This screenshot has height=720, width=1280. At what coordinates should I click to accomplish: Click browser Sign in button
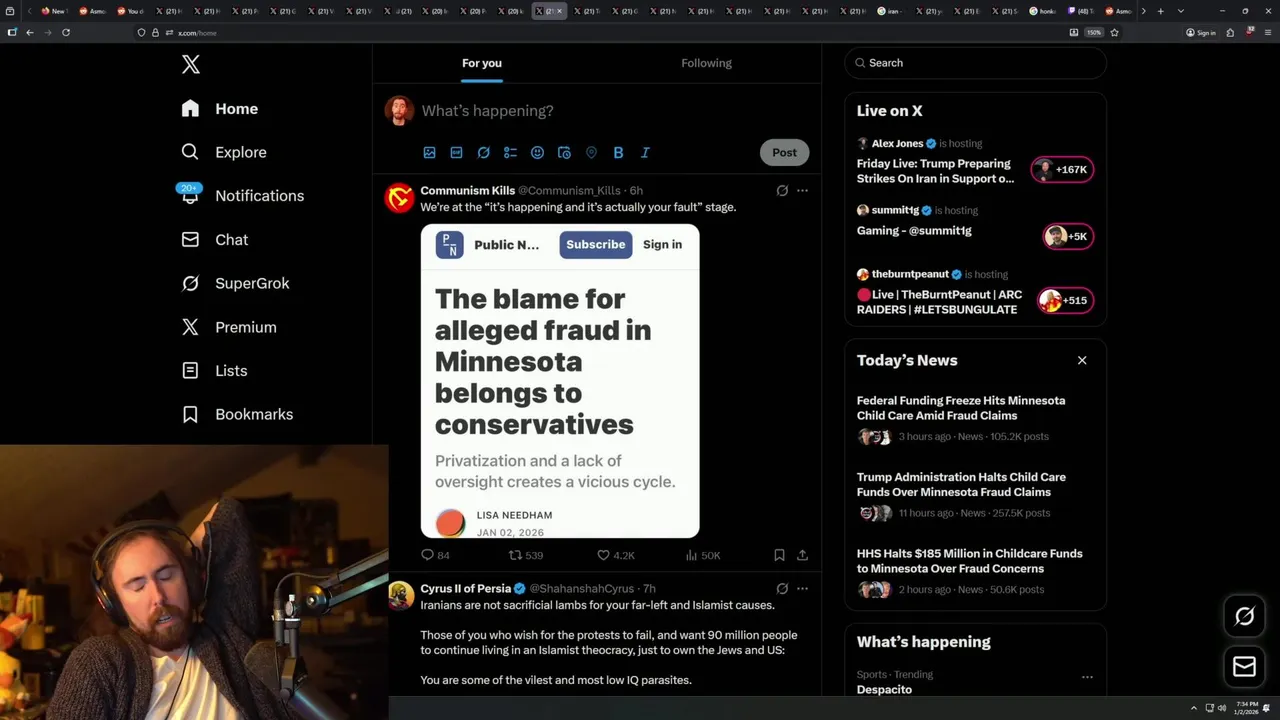[1200, 33]
